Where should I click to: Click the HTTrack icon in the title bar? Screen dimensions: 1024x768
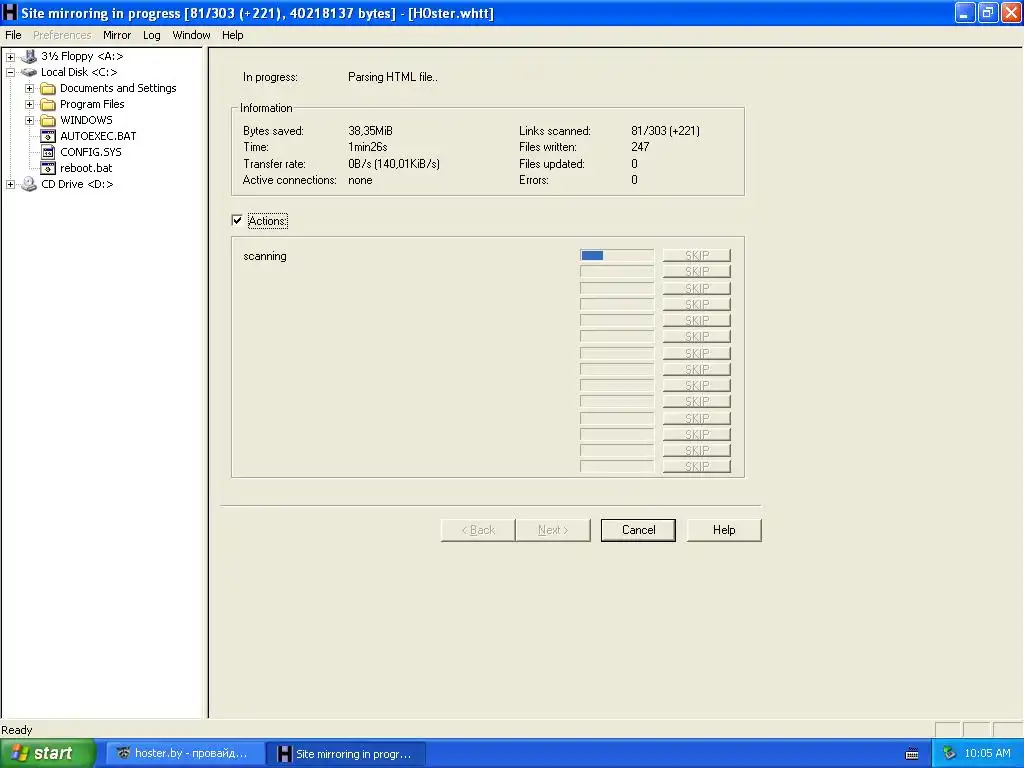point(9,12)
